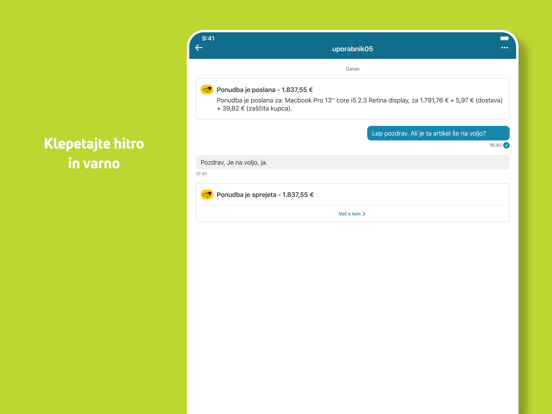Click 'Ponudba je sprejeta - 1.837,55 €' title

click(265, 195)
